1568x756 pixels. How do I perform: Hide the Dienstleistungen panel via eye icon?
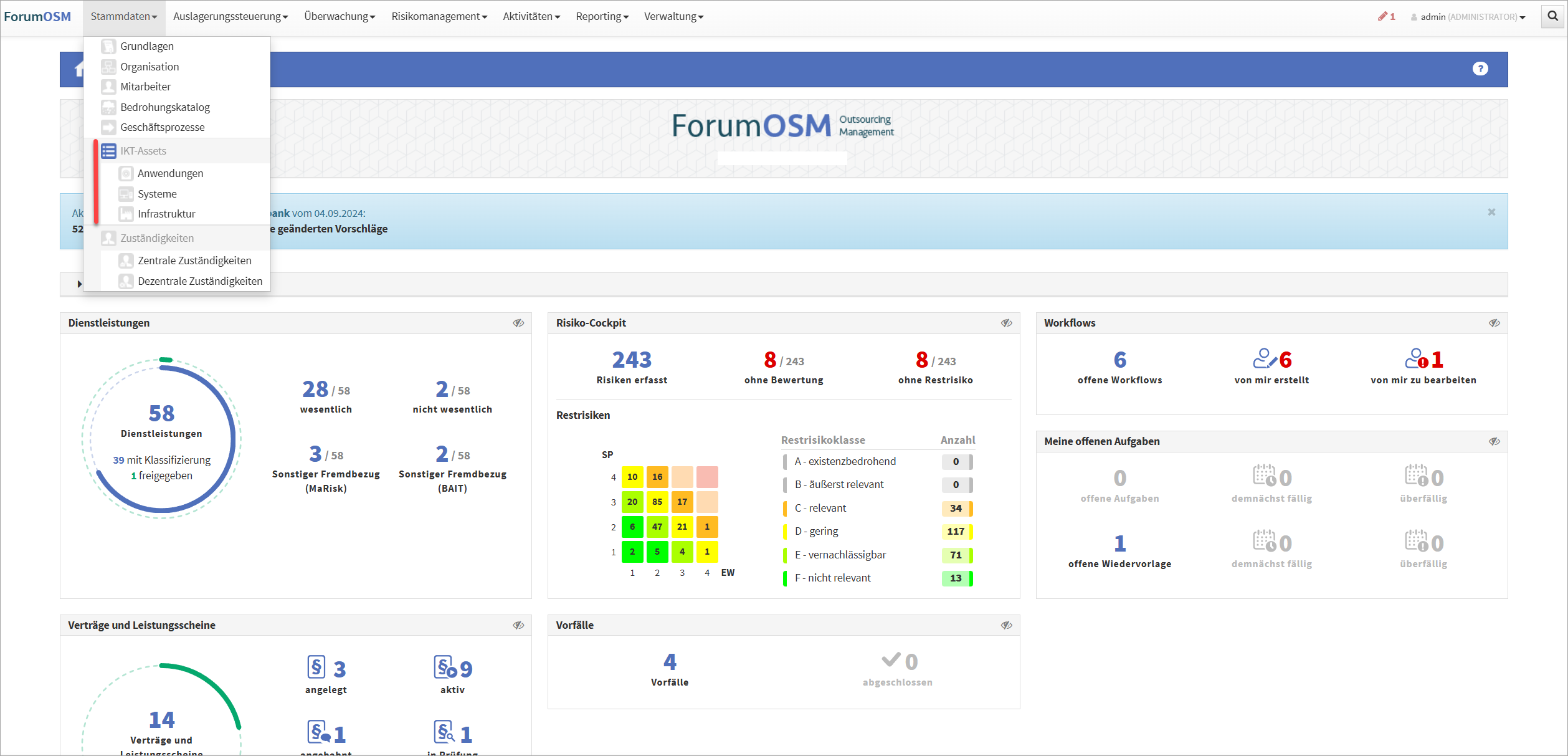(x=518, y=323)
